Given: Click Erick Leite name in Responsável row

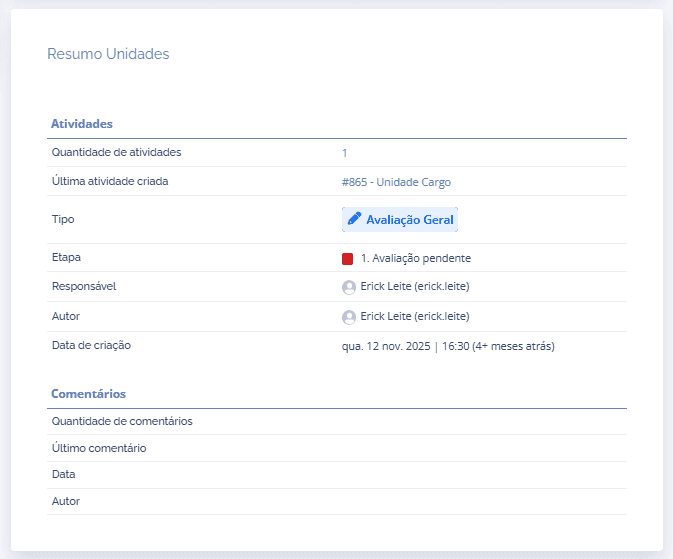Looking at the screenshot, I should coord(415,286).
